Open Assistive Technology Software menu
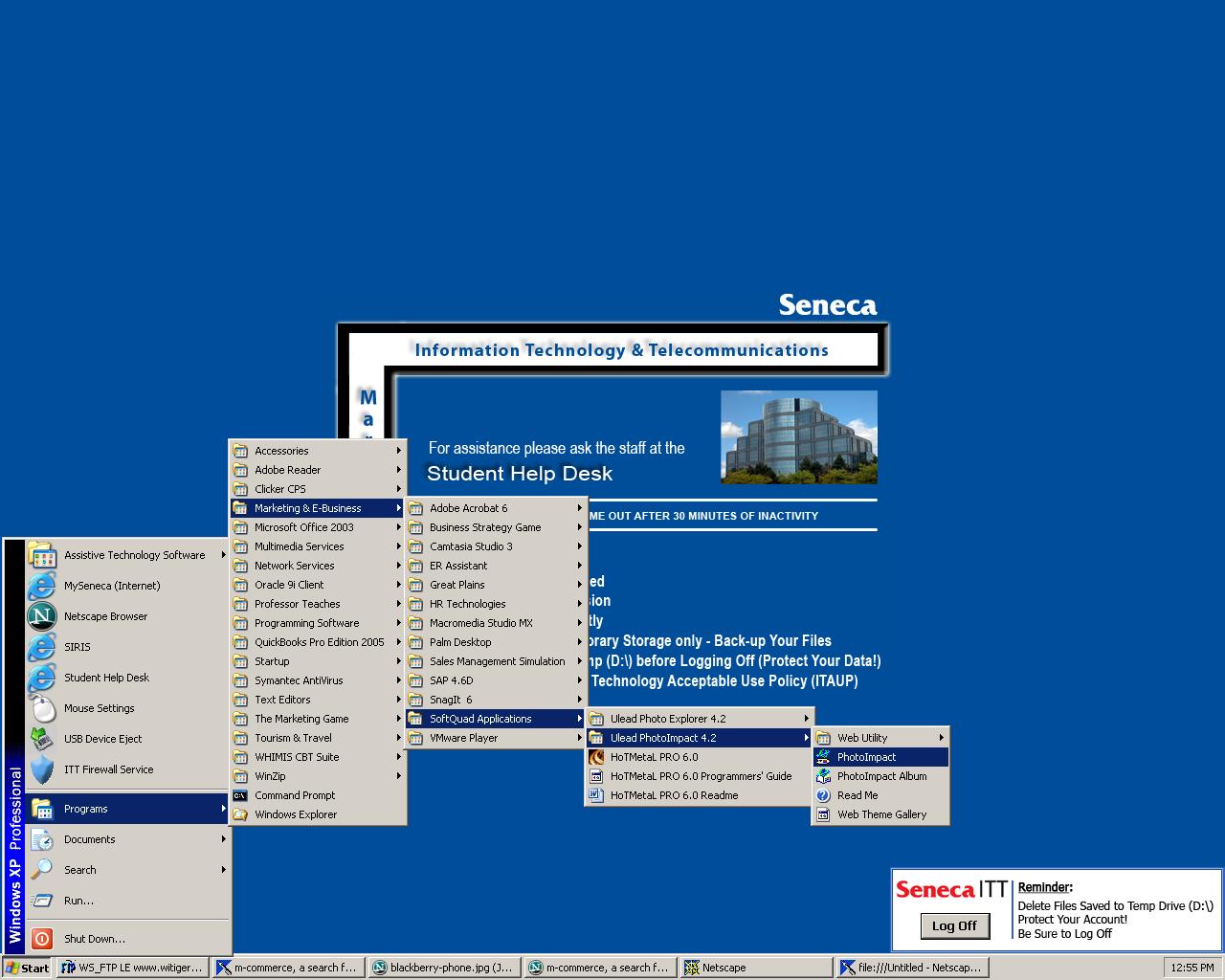The height and width of the screenshot is (980, 1225). tap(127, 555)
